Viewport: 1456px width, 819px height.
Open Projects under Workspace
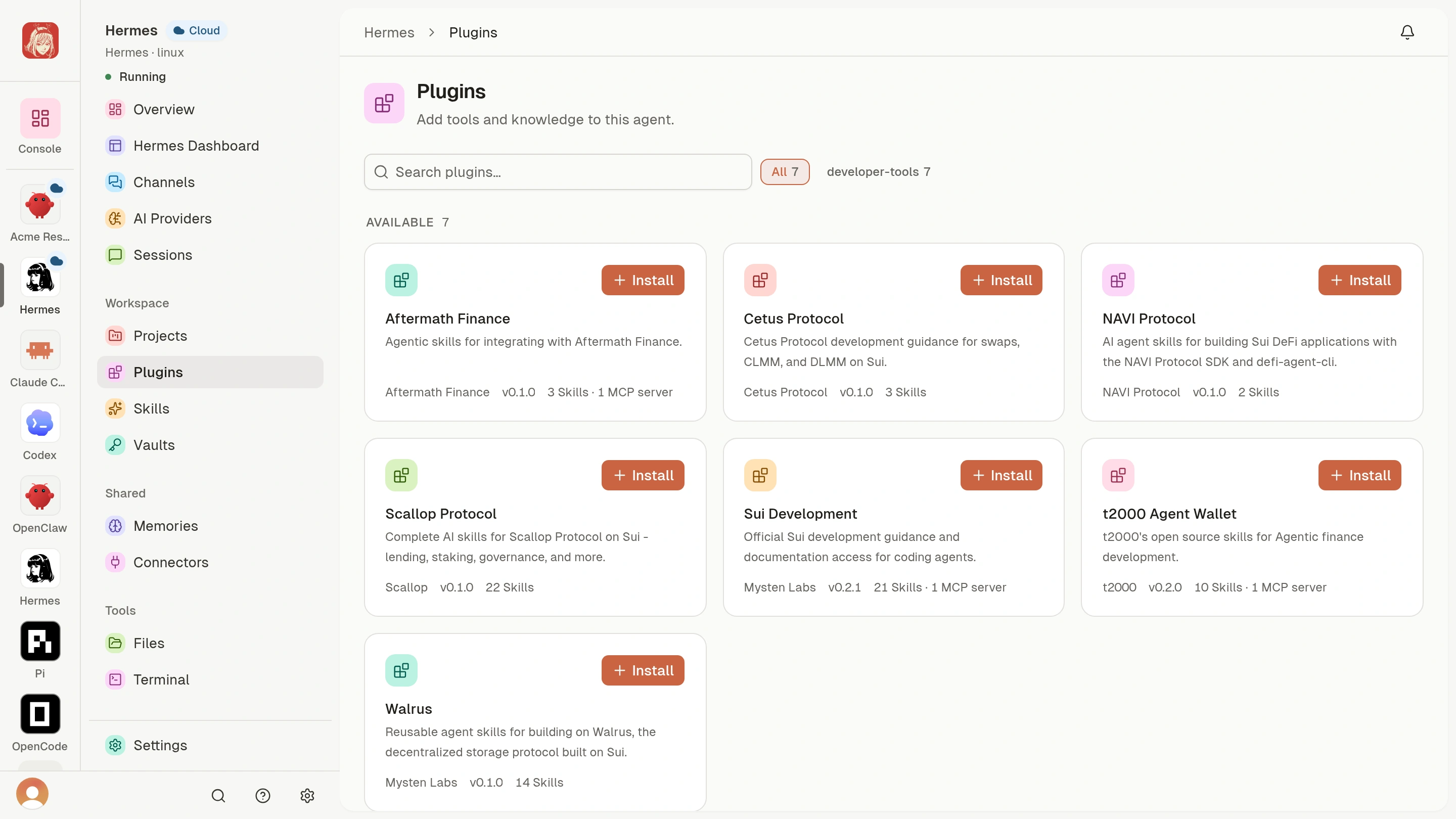click(x=210, y=336)
